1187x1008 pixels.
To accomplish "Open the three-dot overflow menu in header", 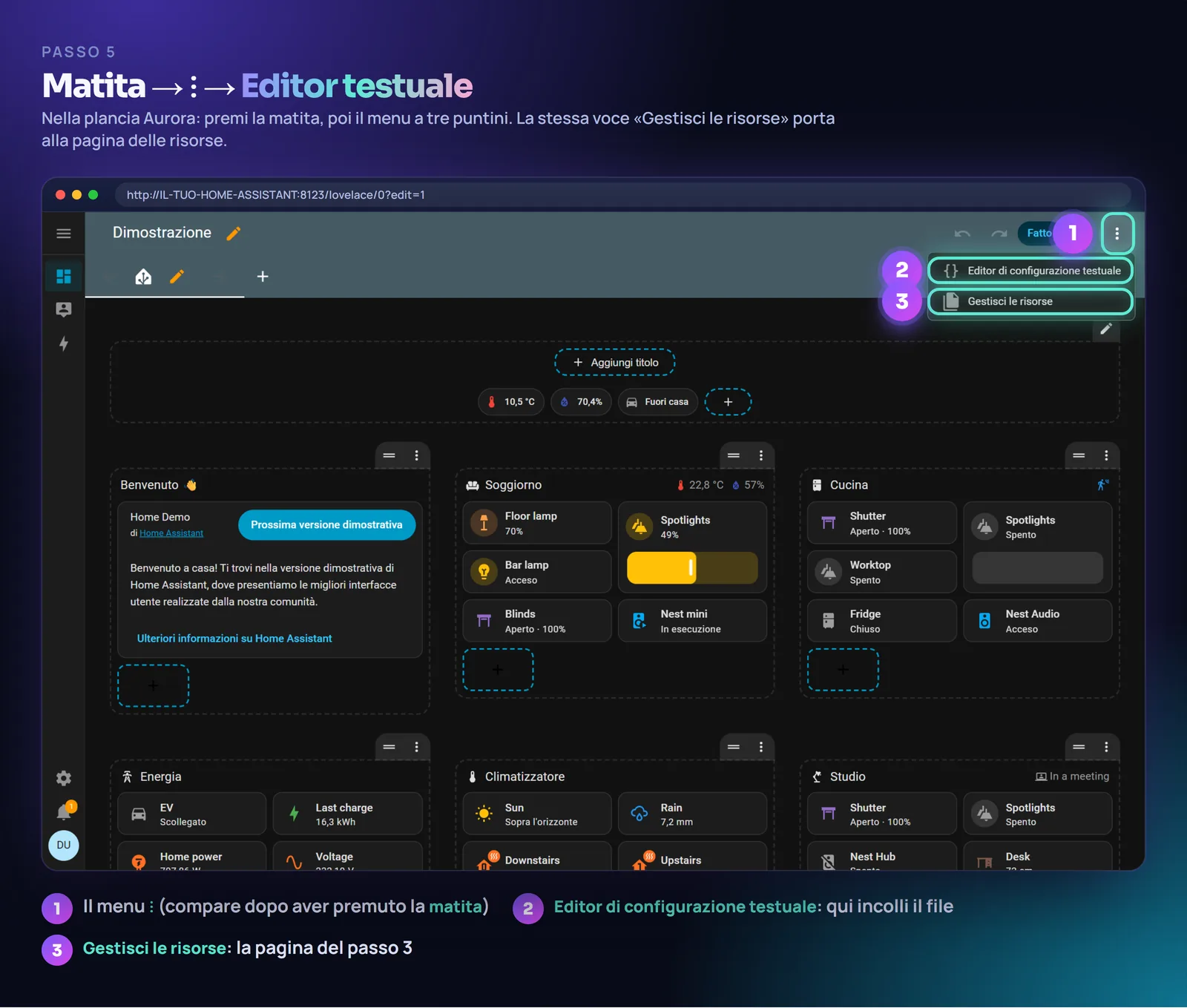I will (x=1117, y=234).
